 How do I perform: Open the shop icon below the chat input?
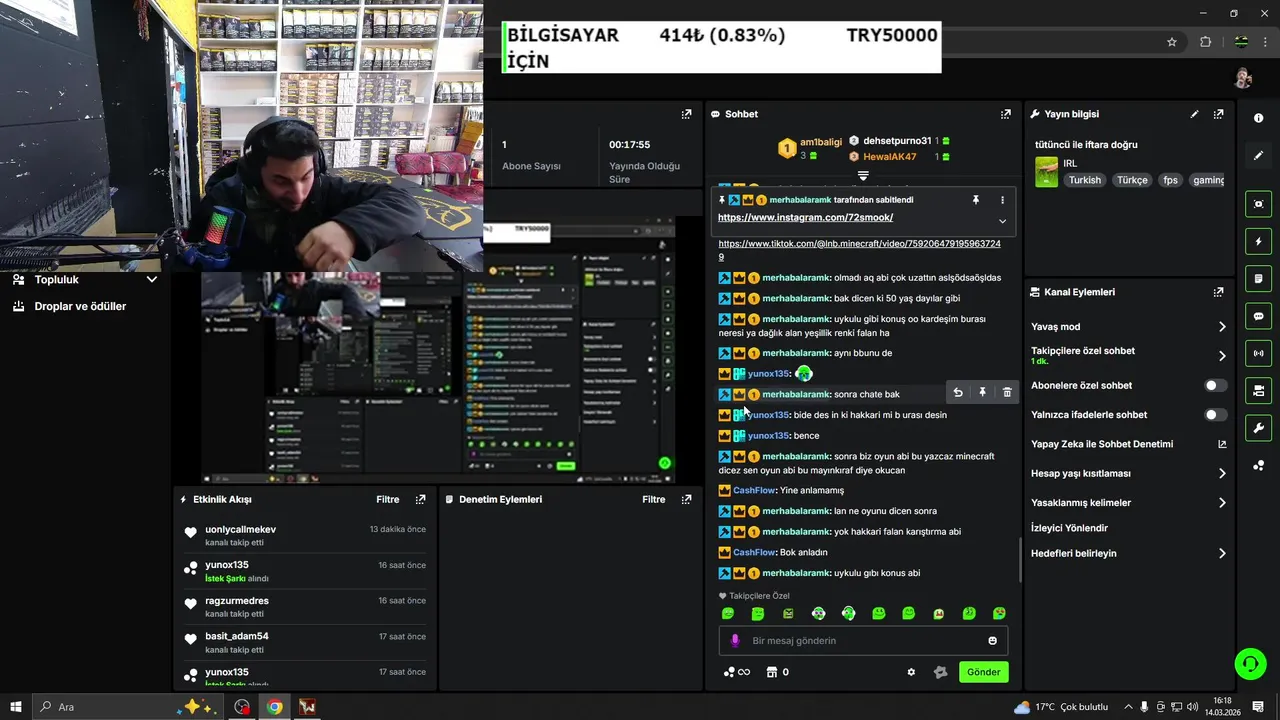[x=772, y=672]
